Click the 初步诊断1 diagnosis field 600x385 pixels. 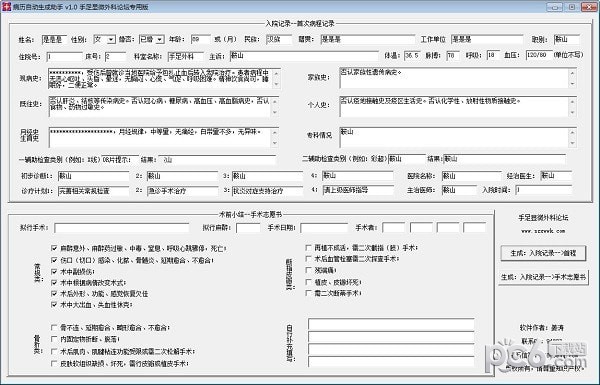coord(94,176)
